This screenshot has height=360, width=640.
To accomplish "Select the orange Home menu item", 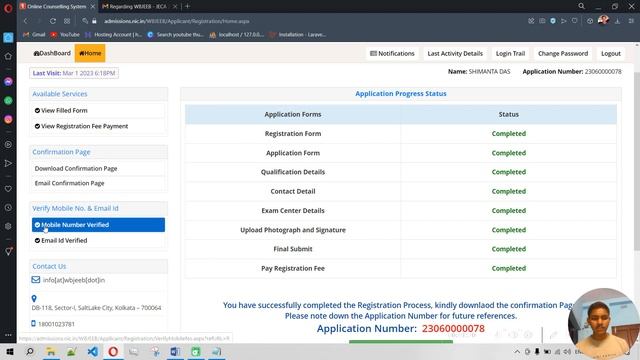I will pos(90,53).
